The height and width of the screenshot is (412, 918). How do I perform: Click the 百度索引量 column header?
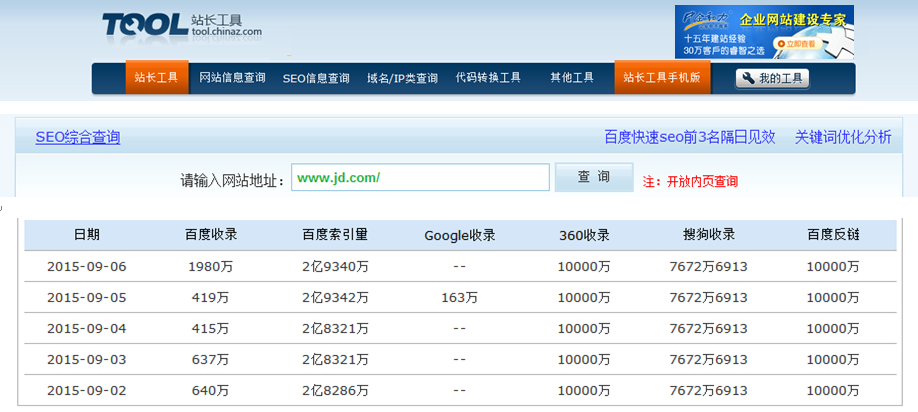pyautogui.click(x=335, y=235)
